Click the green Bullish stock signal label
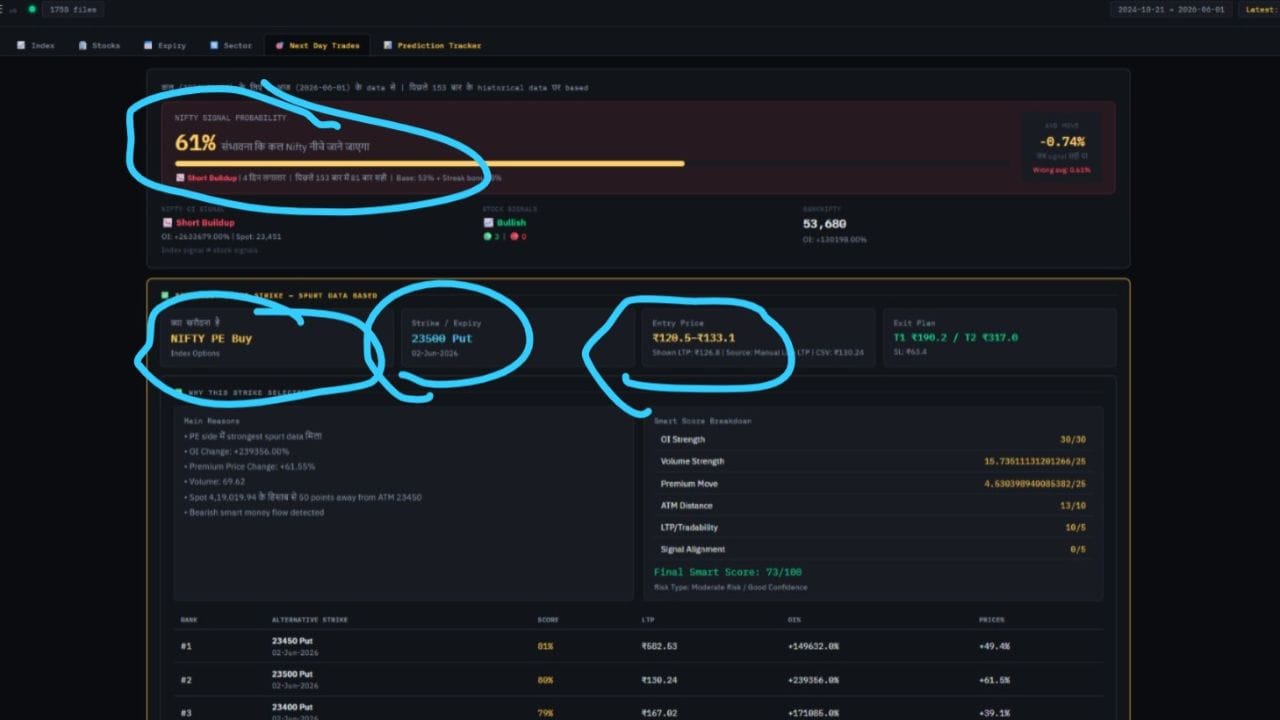 pyautogui.click(x=511, y=223)
